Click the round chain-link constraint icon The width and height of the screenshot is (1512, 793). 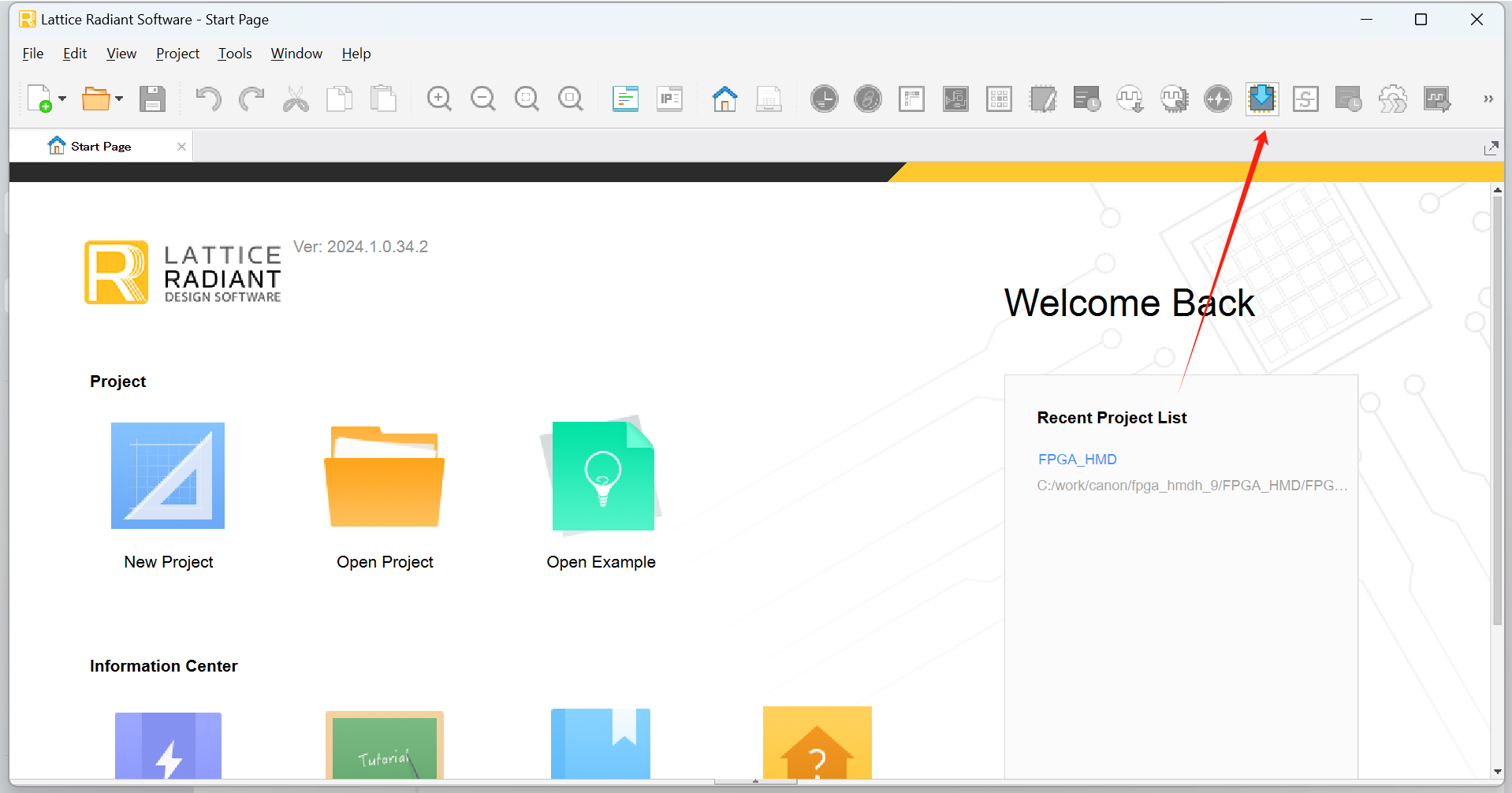click(x=868, y=99)
